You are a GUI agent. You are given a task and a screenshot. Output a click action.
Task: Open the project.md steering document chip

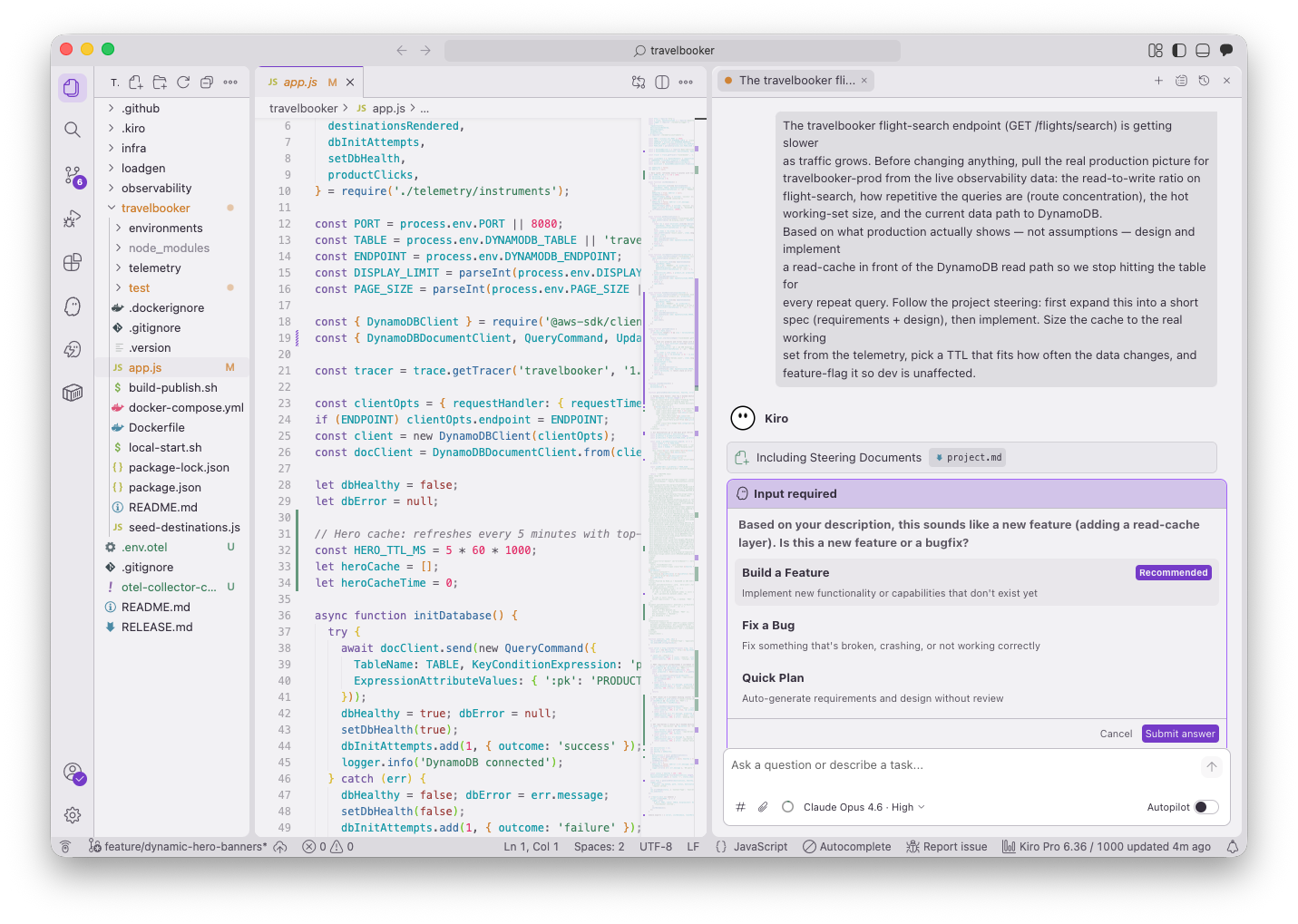pos(968,458)
